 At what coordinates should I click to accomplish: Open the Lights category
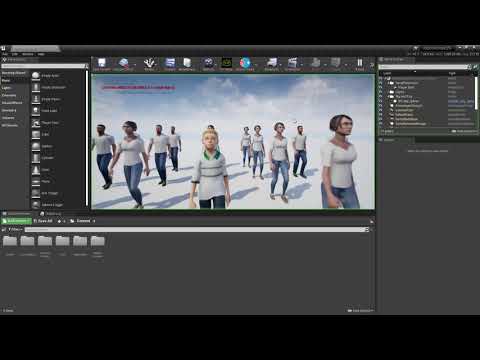(x=15, y=88)
